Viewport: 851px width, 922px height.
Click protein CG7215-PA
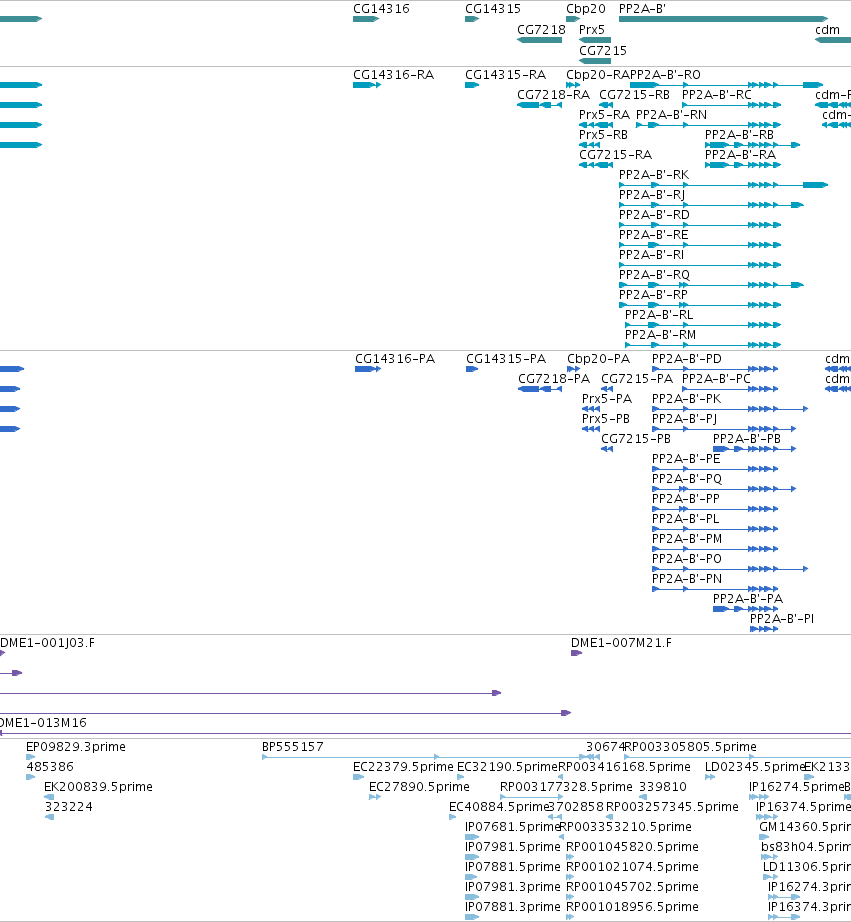coord(637,379)
